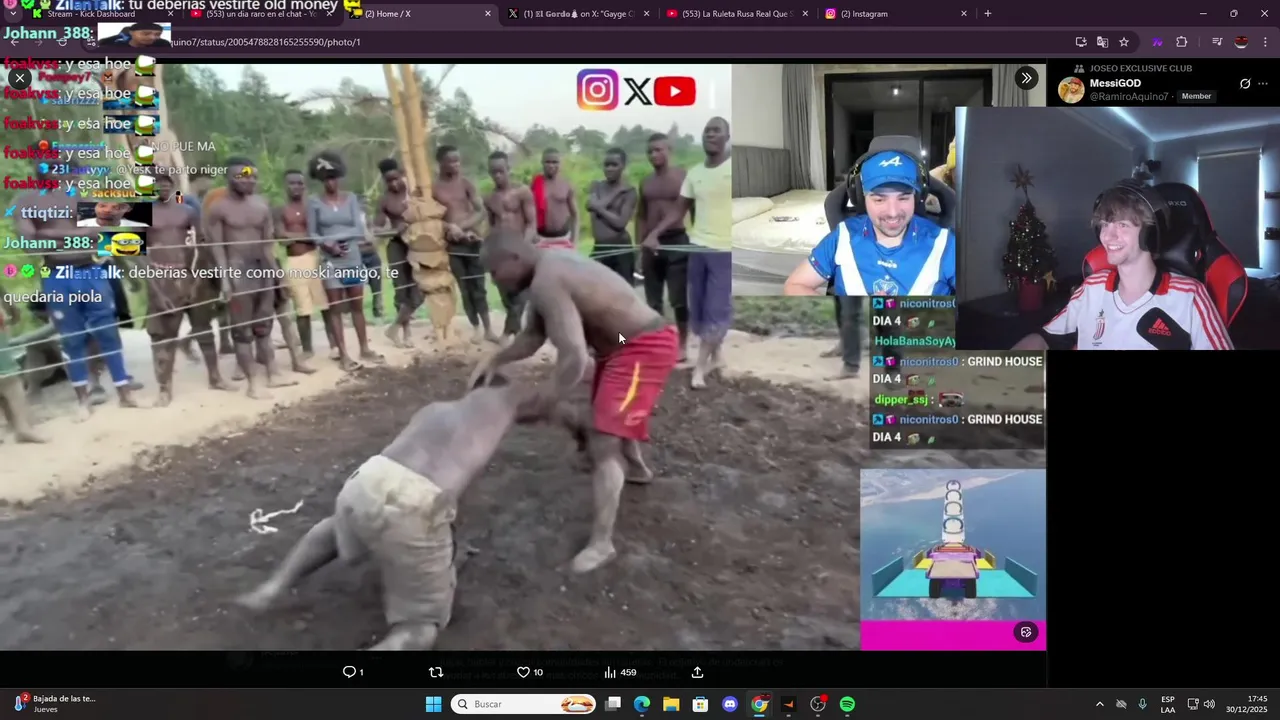Screen dimensions: 1280x720
Task: Open Microsoft Store from taskbar
Action: pyautogui.click(x=700, y=704)
